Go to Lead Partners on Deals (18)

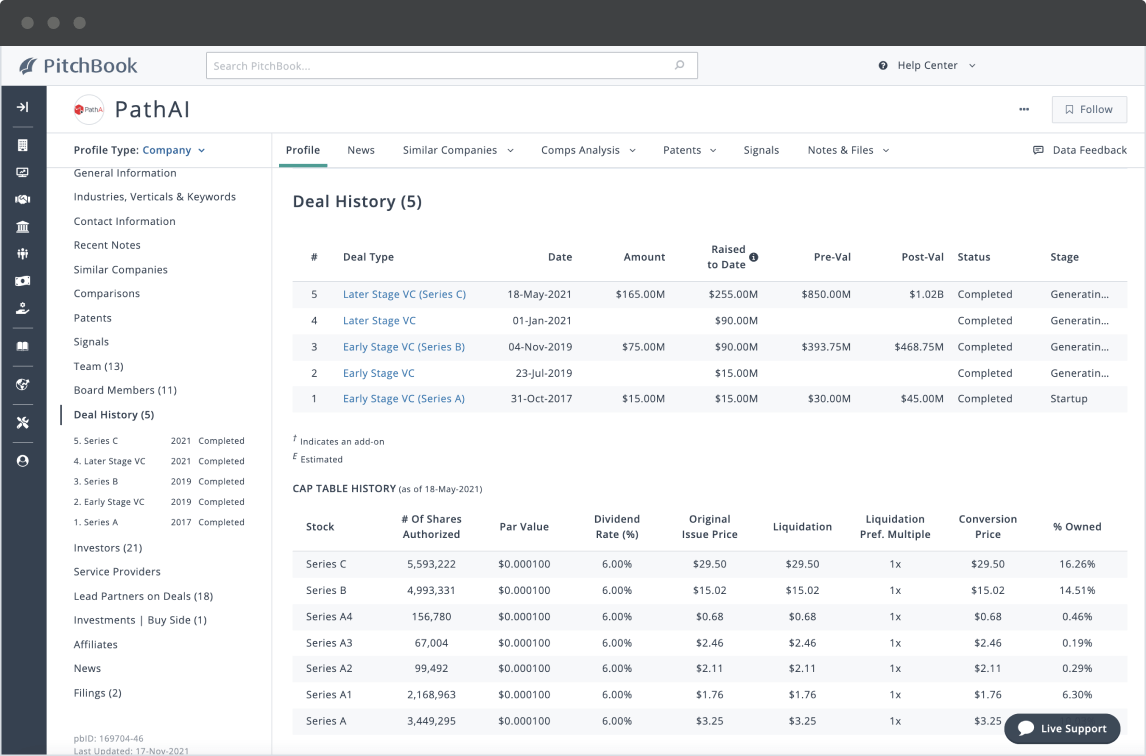pos(143,596)
